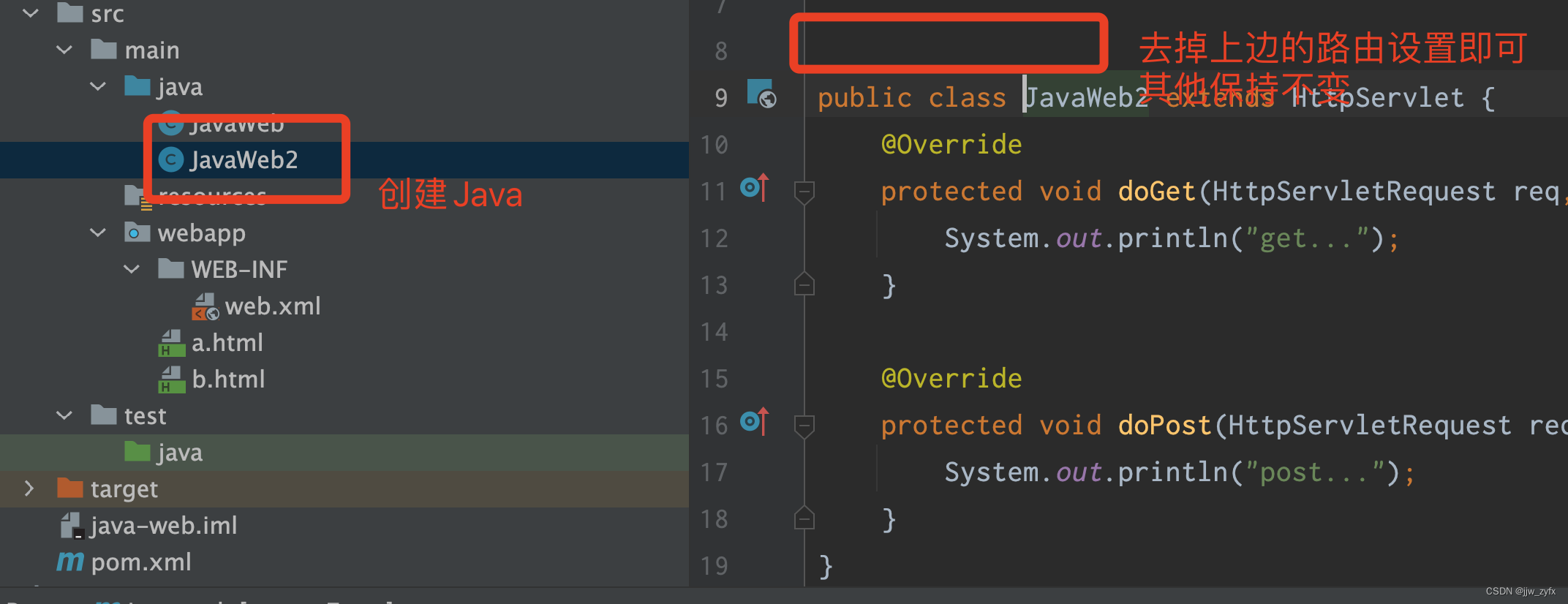The height and width of the screenshot is (604, 1568).
Task: Click the "post..." string literal
Action: click(1314, 472)
